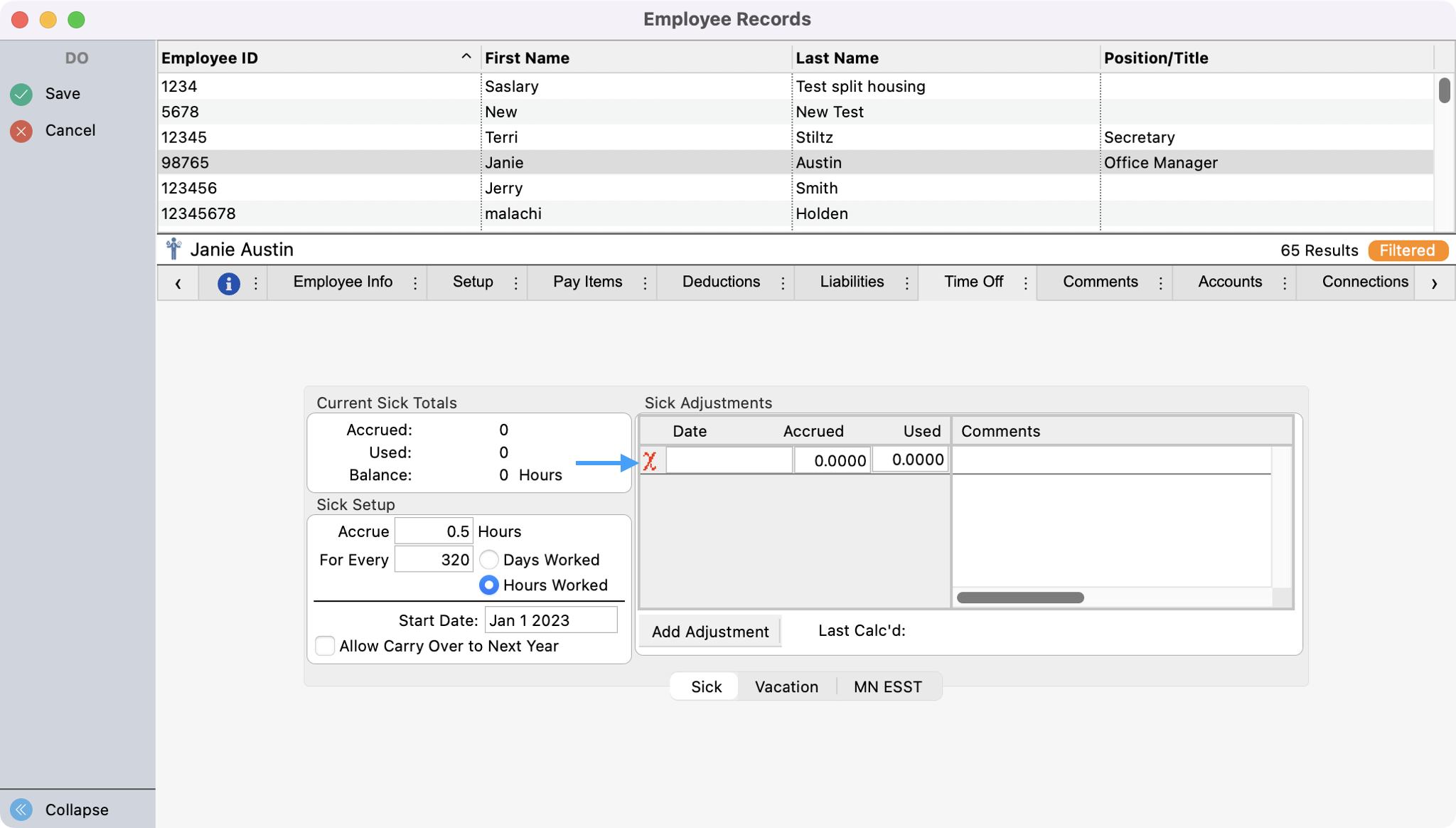Delete sick adjustment row with red X

click(x=650, y=461)
